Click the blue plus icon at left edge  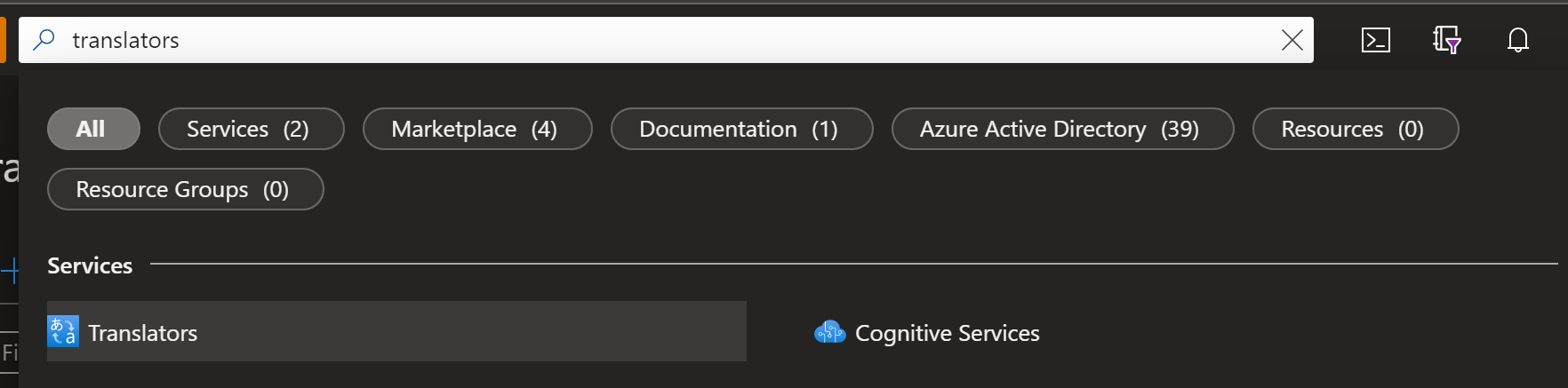point(10,270)
